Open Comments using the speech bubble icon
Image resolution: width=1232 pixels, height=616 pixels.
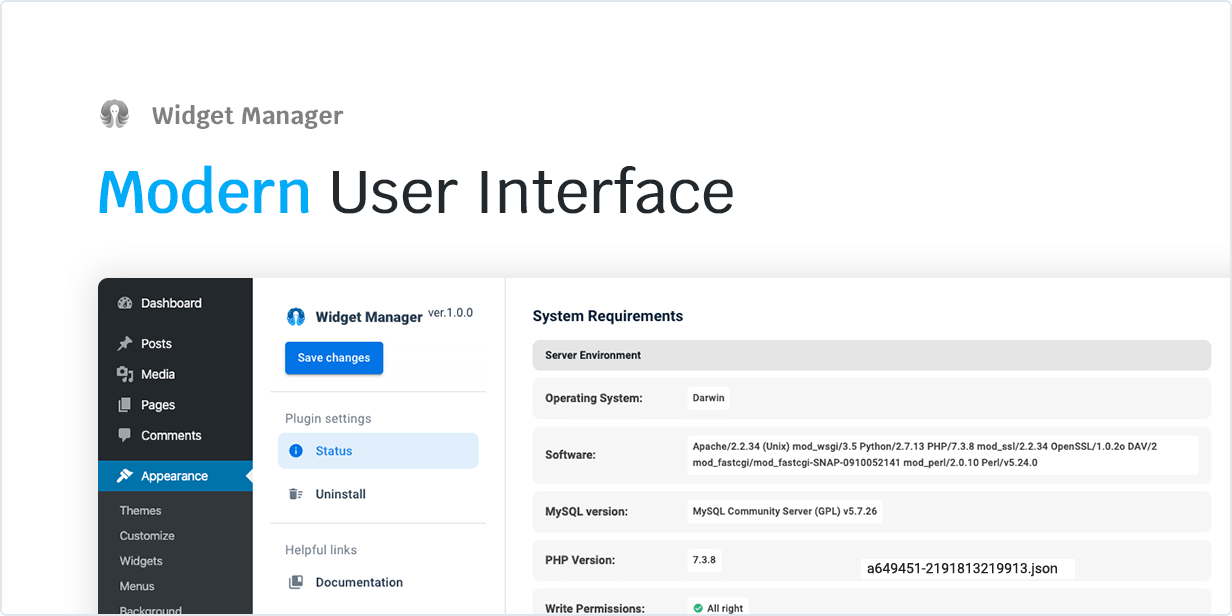click(x=124, y=435)
